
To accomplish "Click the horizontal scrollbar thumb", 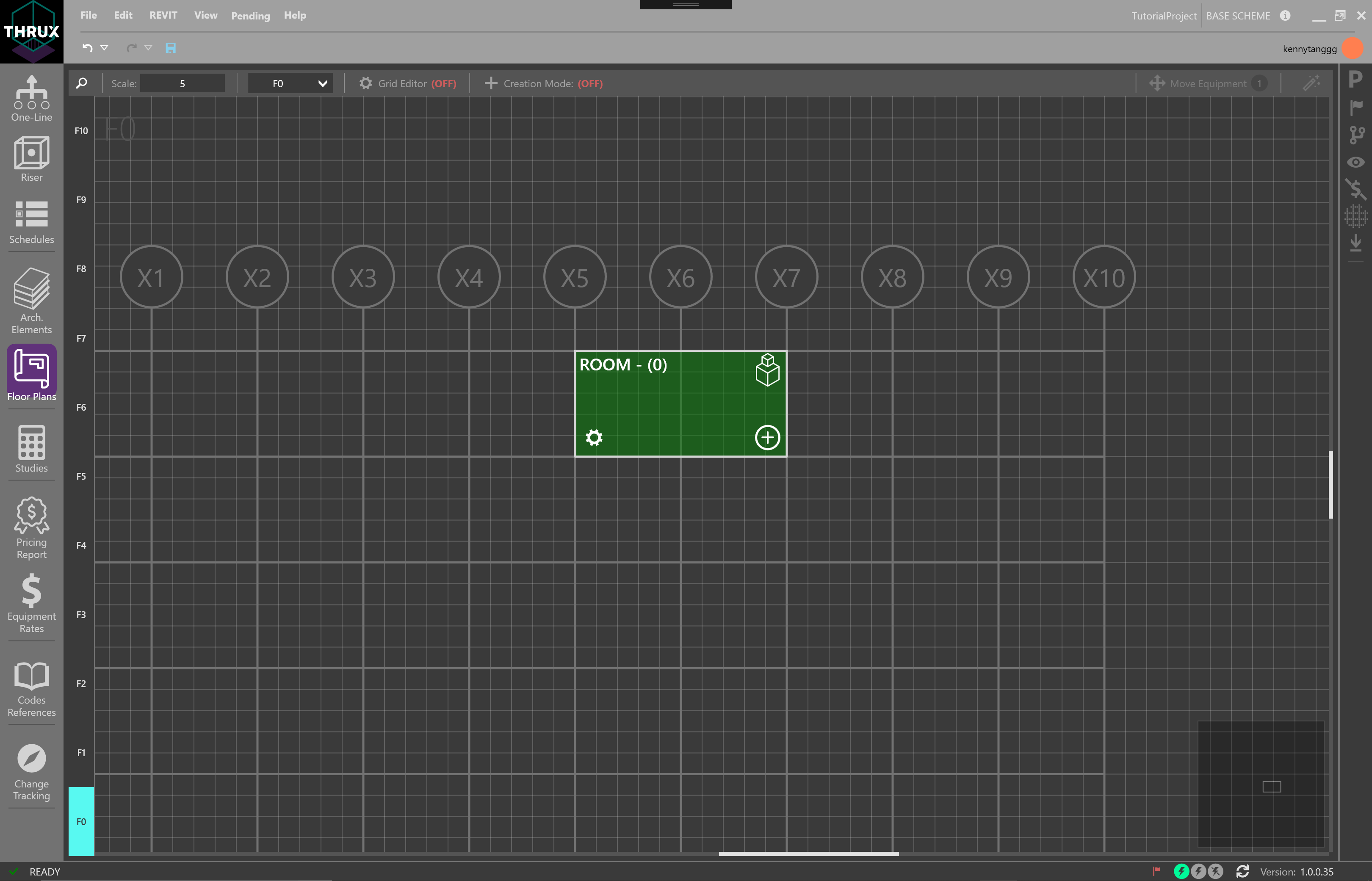I will (808, 853).
